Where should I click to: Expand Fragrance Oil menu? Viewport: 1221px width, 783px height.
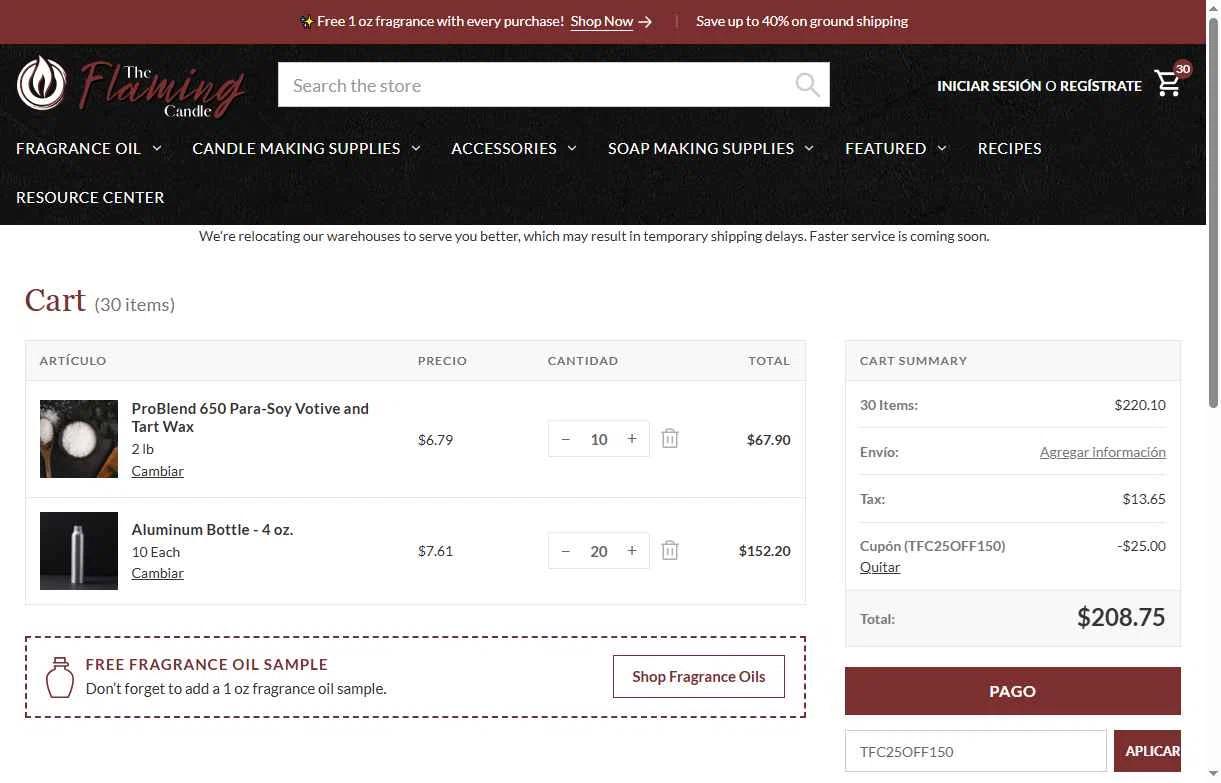(89, 148)
